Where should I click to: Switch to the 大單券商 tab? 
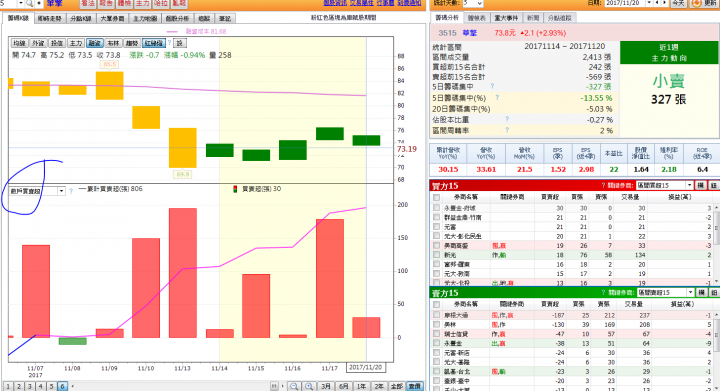pos(112,18)
